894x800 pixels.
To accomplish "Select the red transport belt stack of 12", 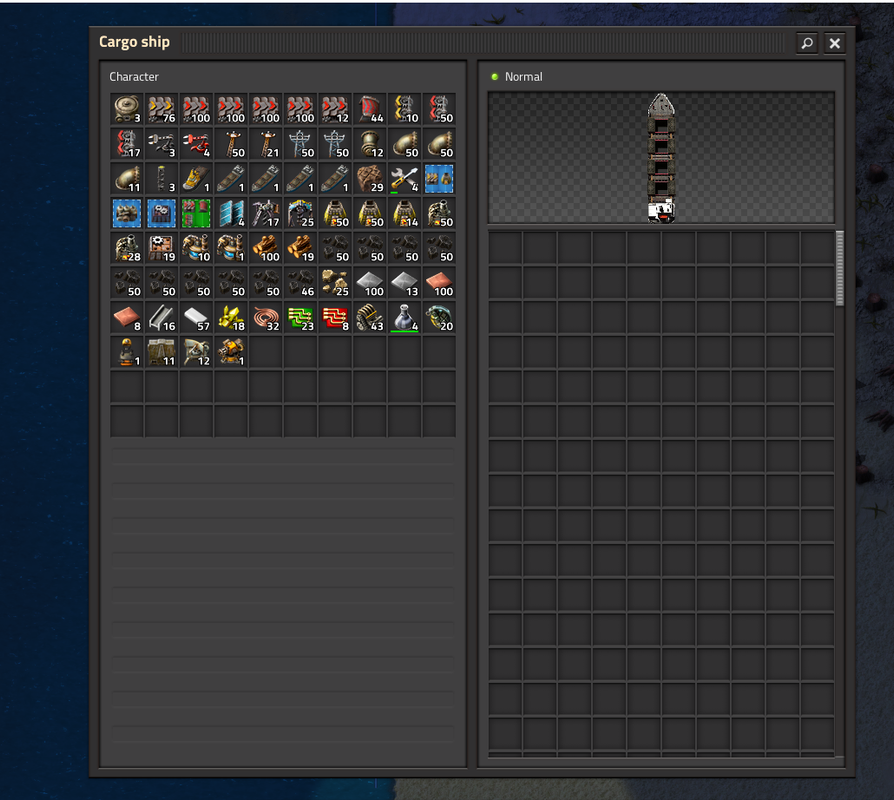I will pyautogui.click(x=335, y=109).
